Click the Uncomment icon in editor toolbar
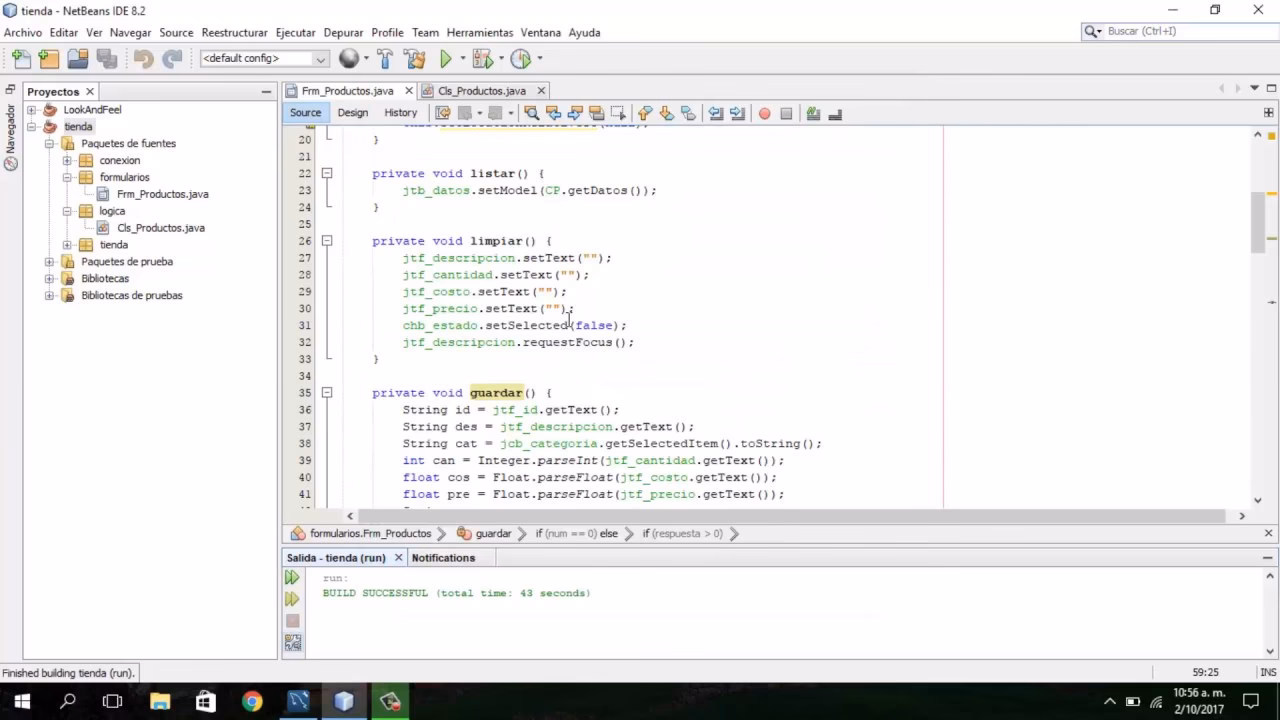 pyautogui.click(x=835, y=113)
